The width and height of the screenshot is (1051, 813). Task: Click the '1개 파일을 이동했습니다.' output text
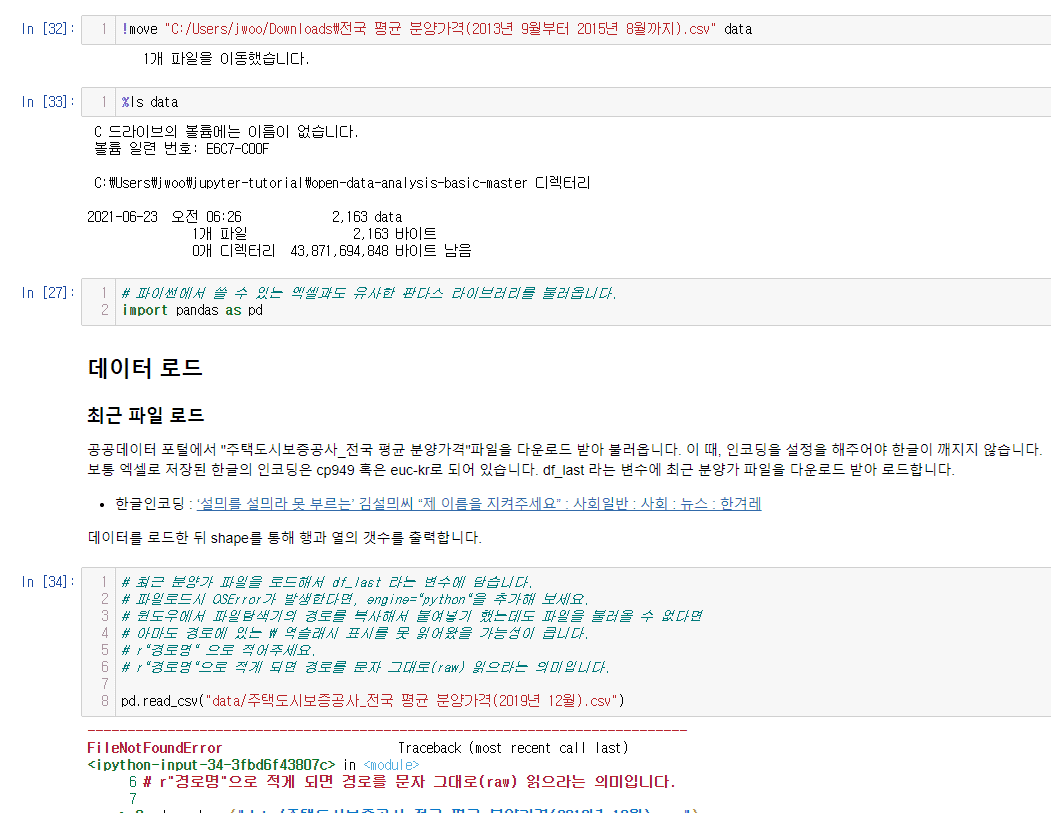pyautogui.click(x=226, y=59)
